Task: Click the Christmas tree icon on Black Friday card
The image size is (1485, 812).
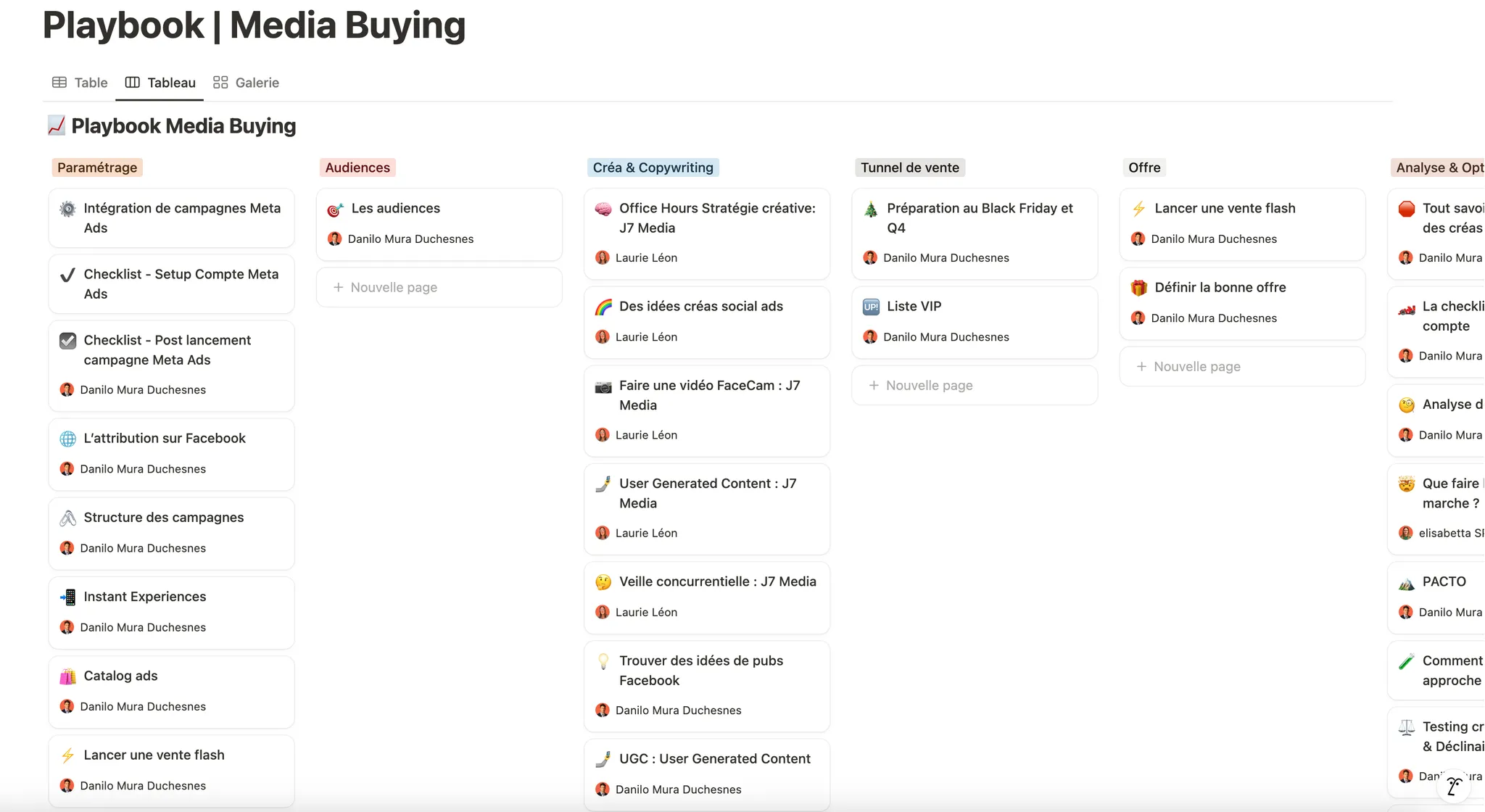Action: tap(871, 209)
